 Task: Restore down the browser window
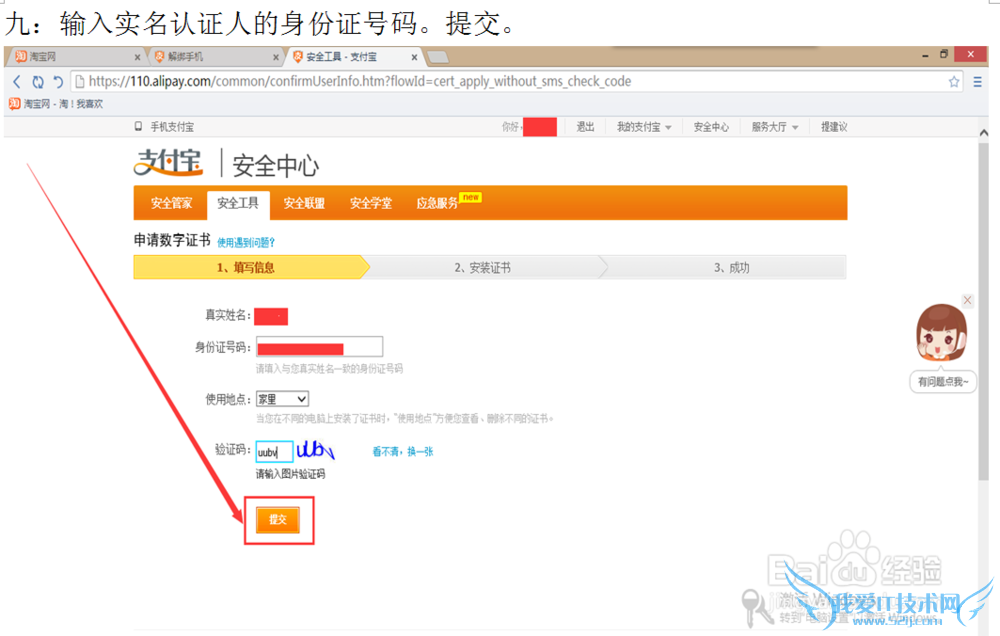coord(944,55)
